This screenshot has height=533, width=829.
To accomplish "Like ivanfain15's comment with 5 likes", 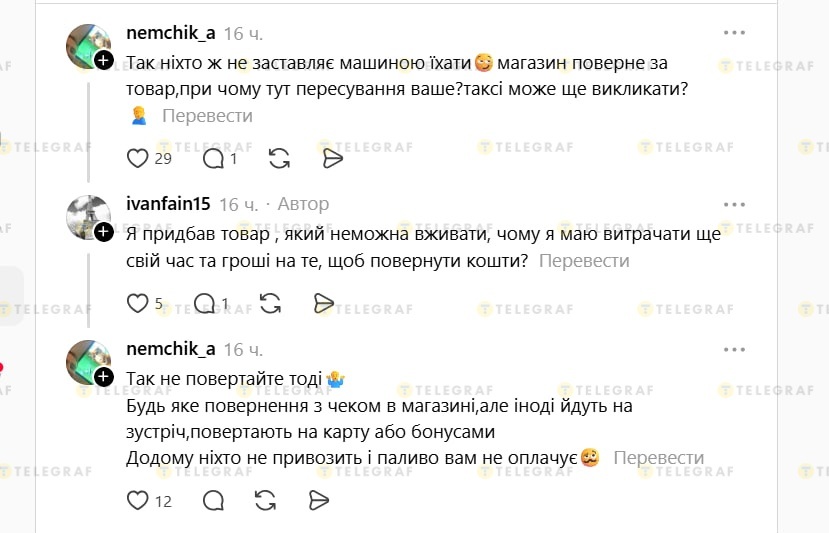I will point(138,303).
